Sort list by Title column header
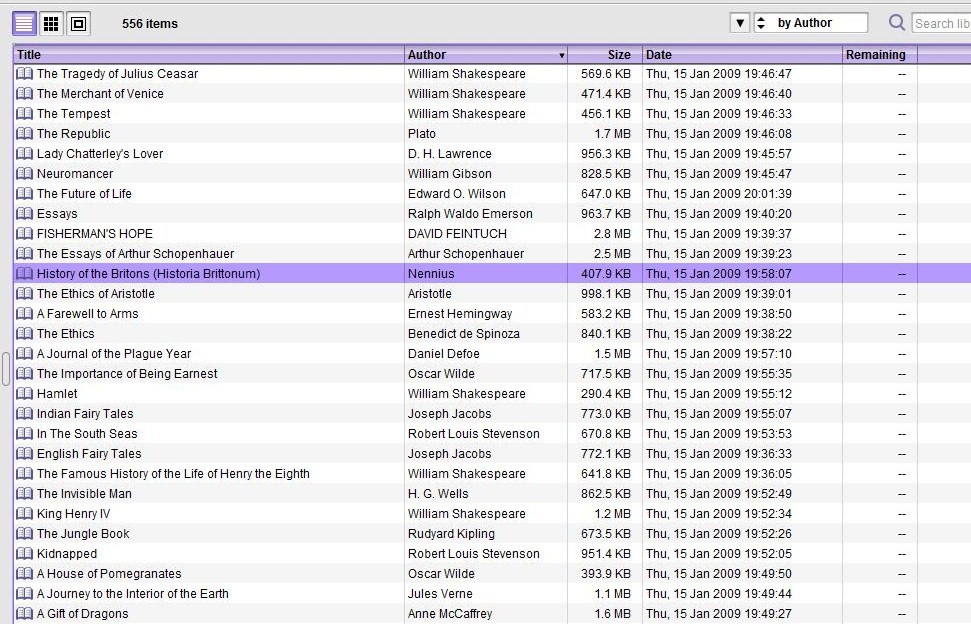 [208, 55]
